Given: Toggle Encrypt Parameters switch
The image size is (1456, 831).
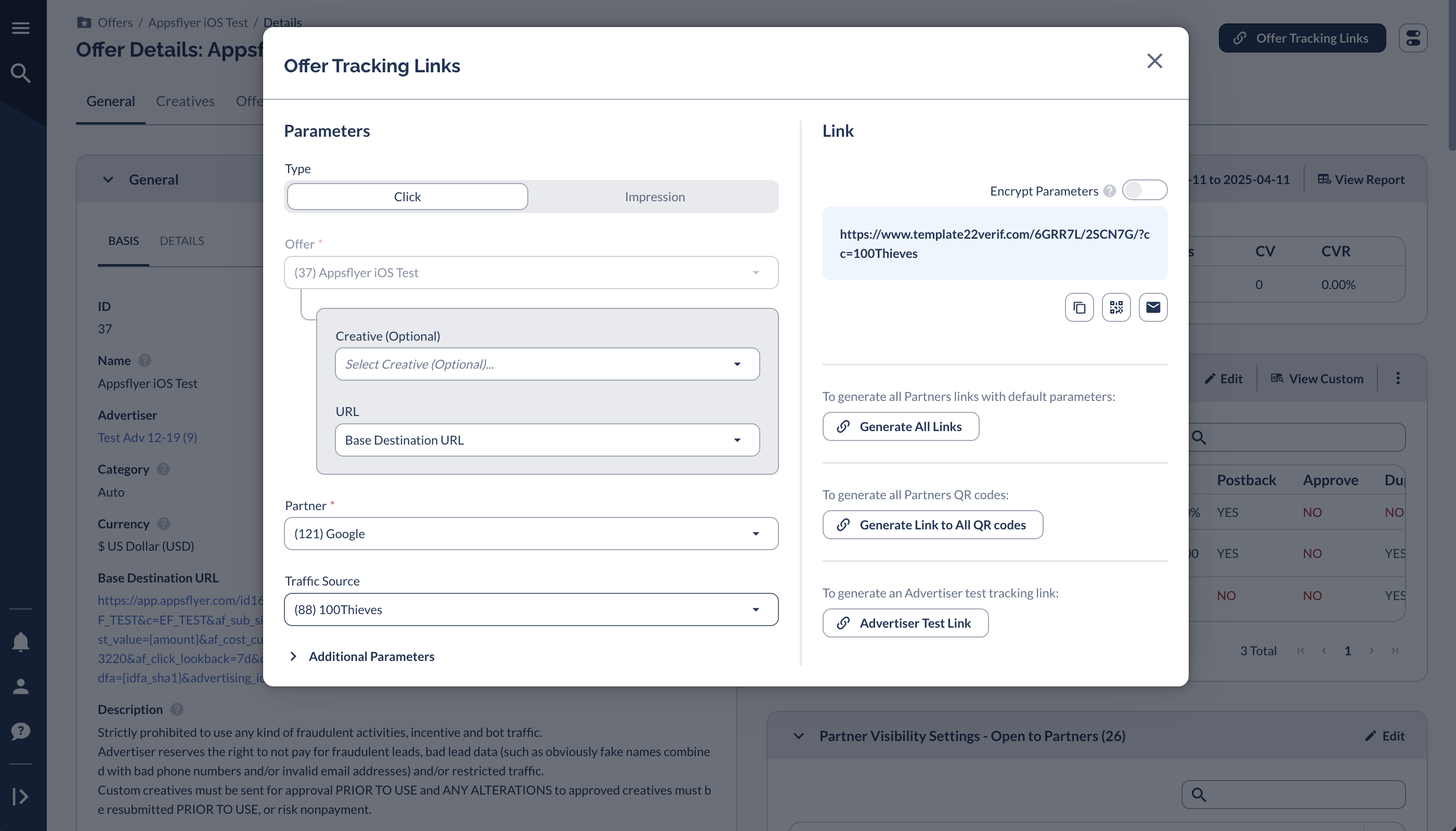Looking at the screenshot, I should (x=1145, y=190).
